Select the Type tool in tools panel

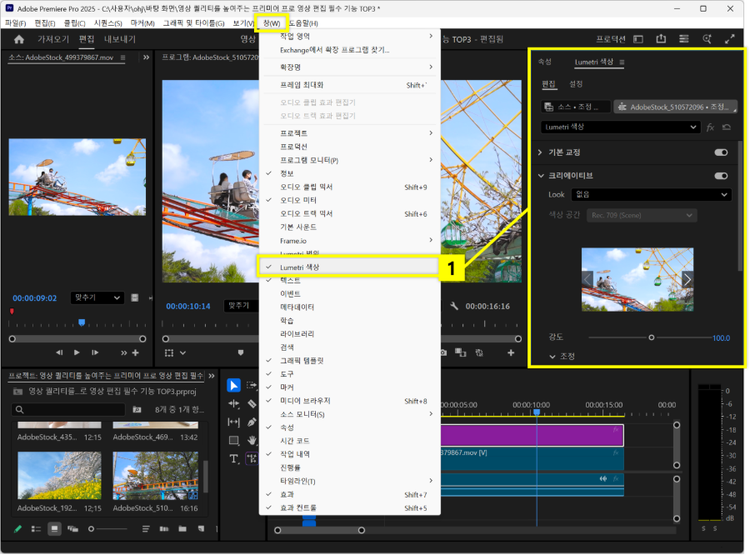(x=233, y=458)
